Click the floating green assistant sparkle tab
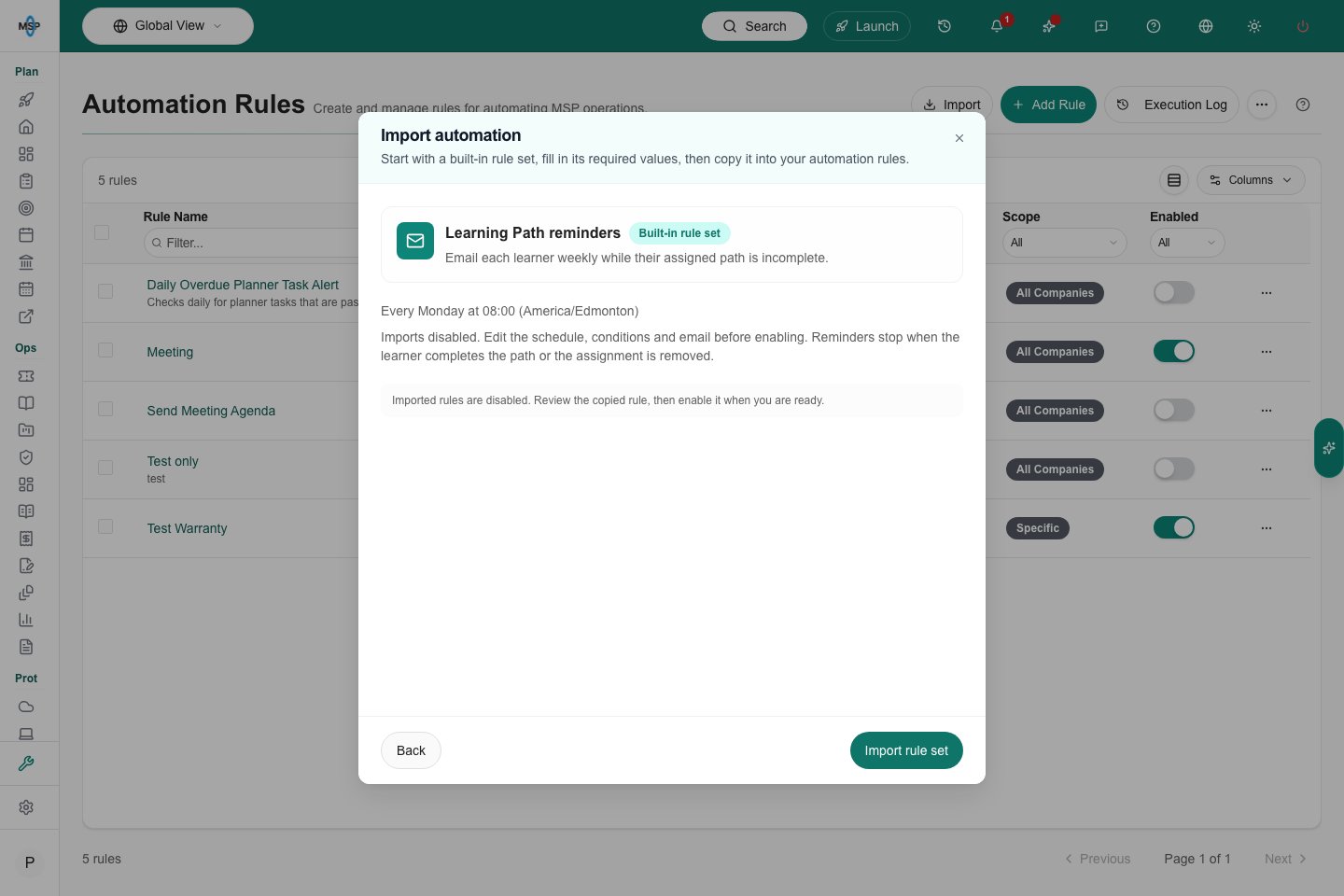Viewport: 1344px width, 896px height. pos(1329,448)
